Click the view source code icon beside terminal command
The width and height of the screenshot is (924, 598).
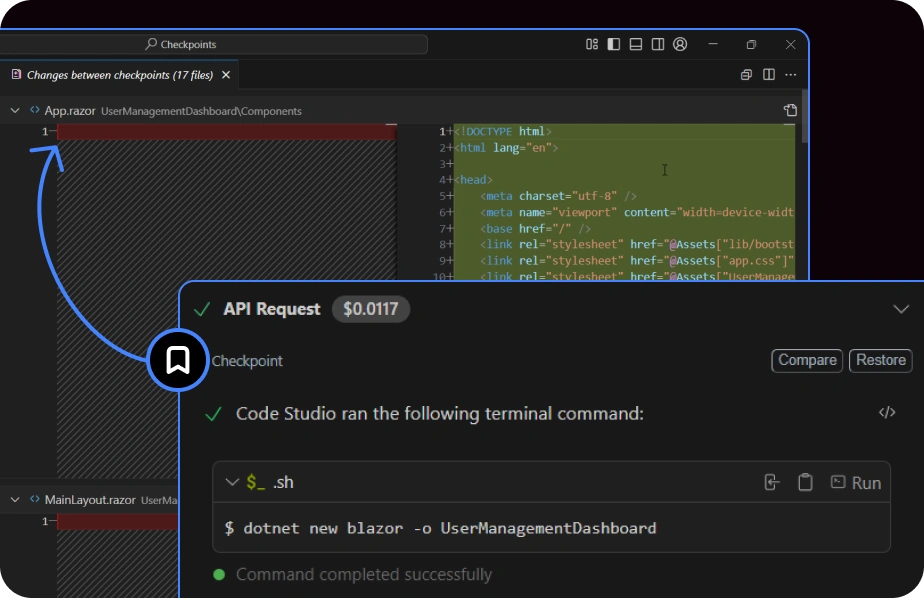[890, 413]
